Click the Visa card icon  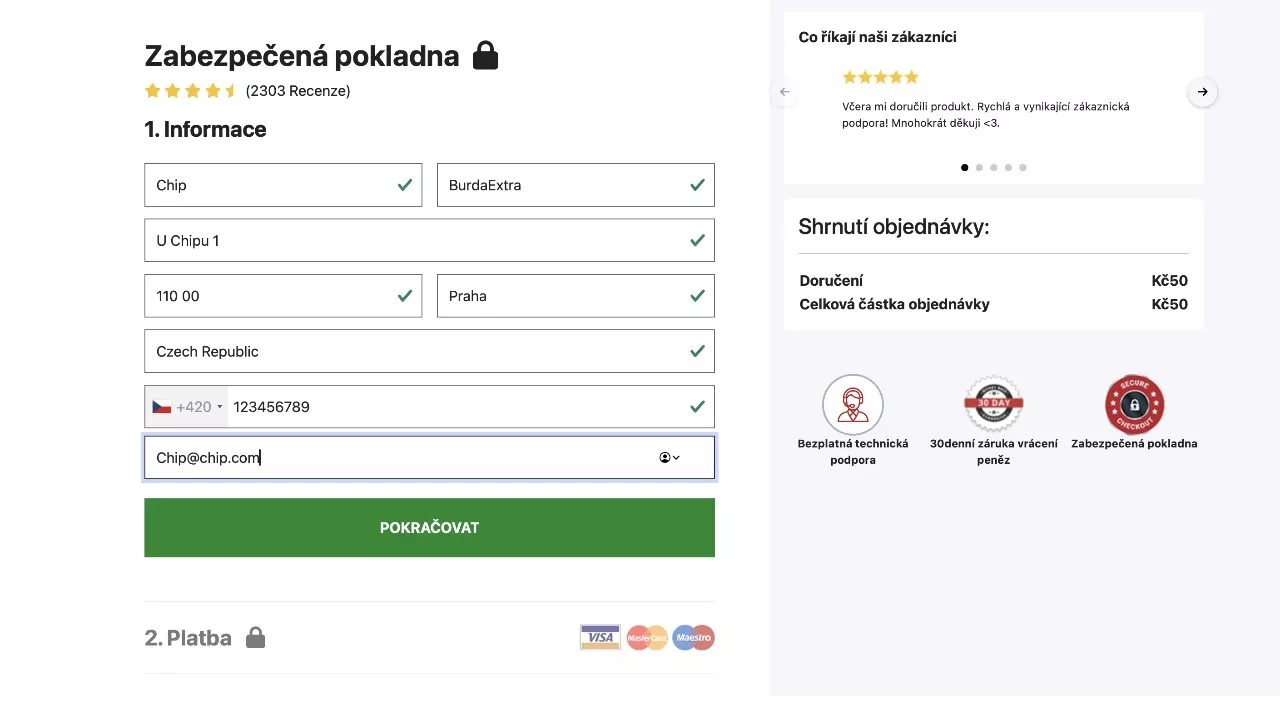pos(600,637)
